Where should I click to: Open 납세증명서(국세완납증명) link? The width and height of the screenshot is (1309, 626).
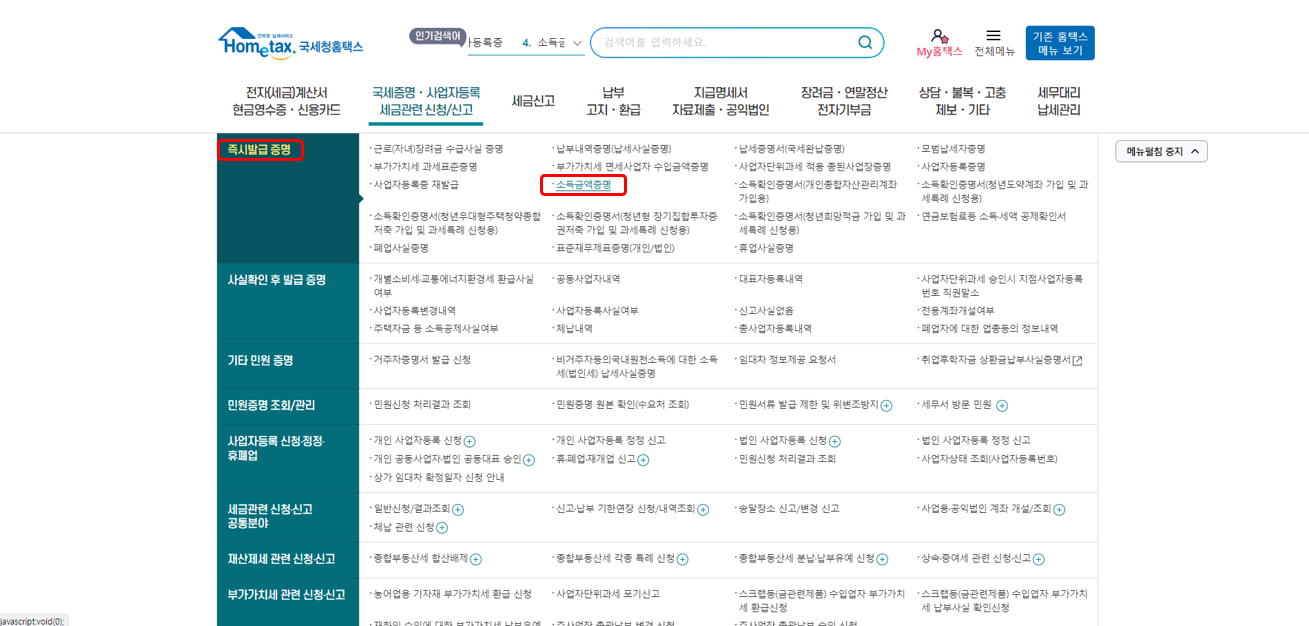pyautogui.click(x=792, y=149)
